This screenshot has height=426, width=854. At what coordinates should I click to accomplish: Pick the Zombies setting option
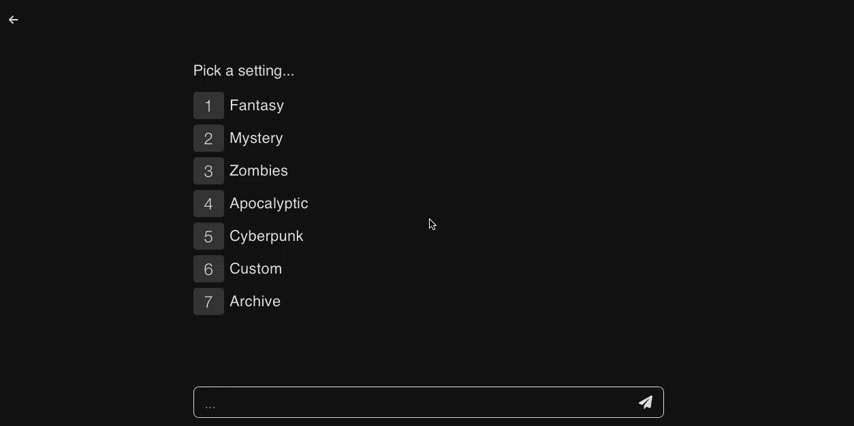click(259, 171)
